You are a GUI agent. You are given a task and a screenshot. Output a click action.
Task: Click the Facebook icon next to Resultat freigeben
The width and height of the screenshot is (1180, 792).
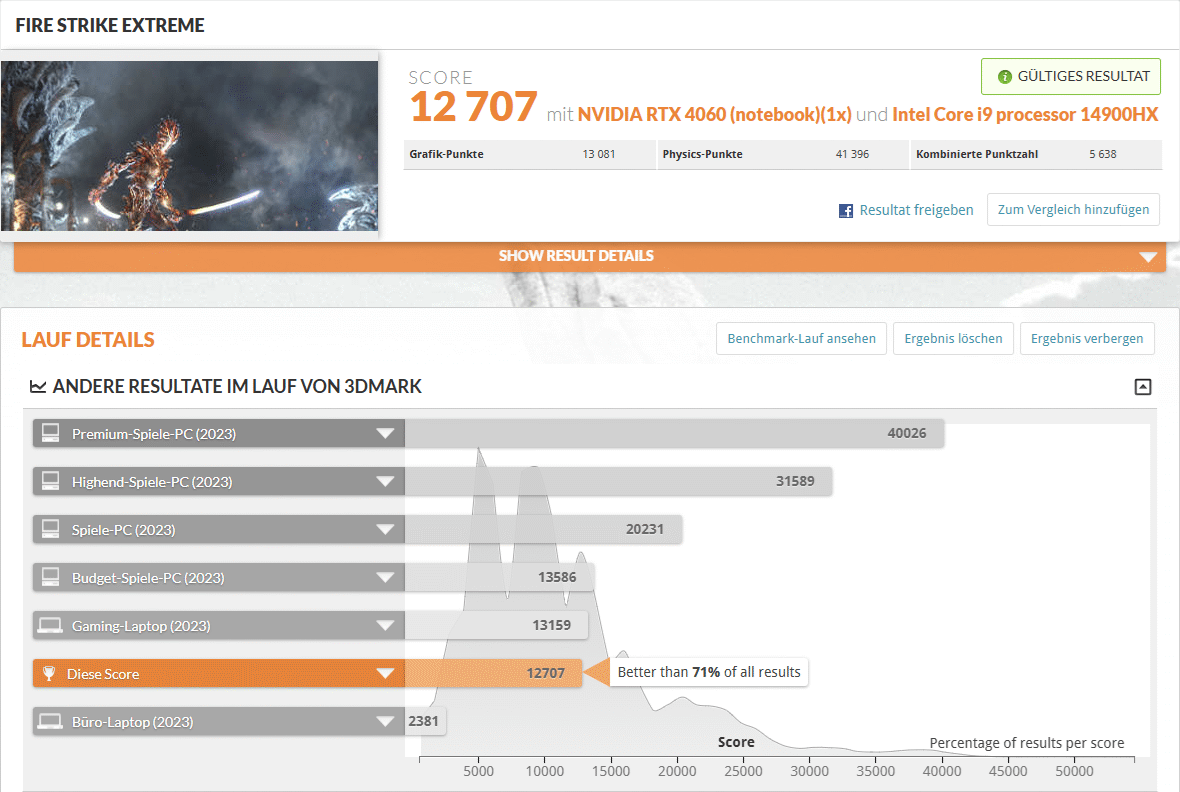(x=846, y=211)
